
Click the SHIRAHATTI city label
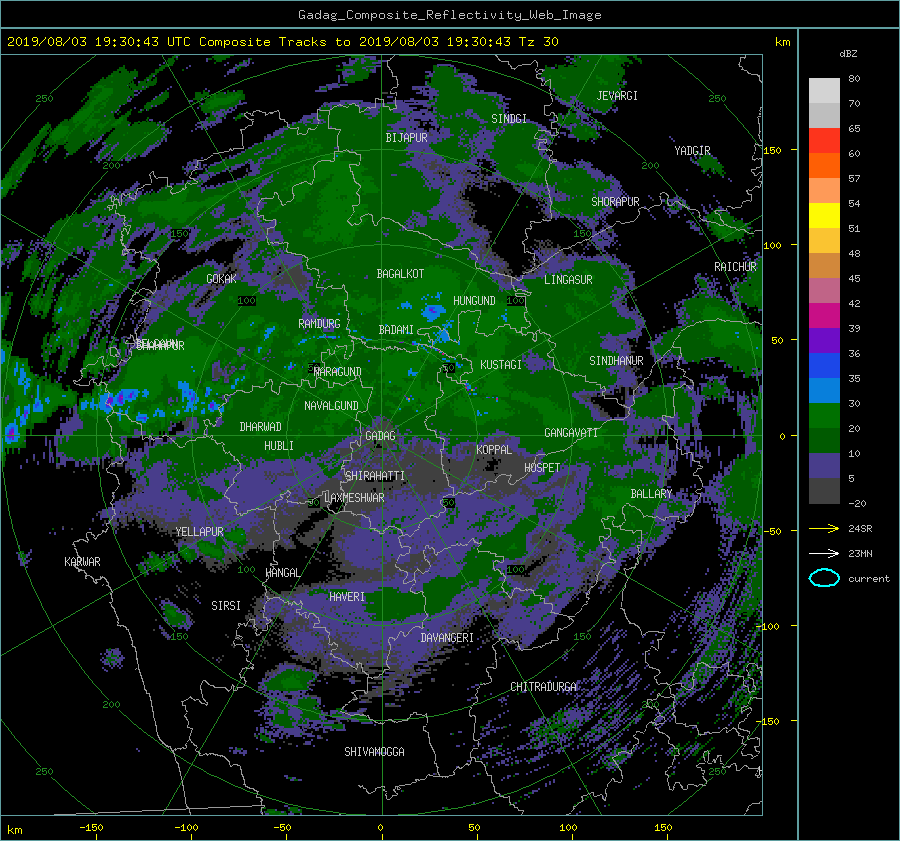click(375, 476)
